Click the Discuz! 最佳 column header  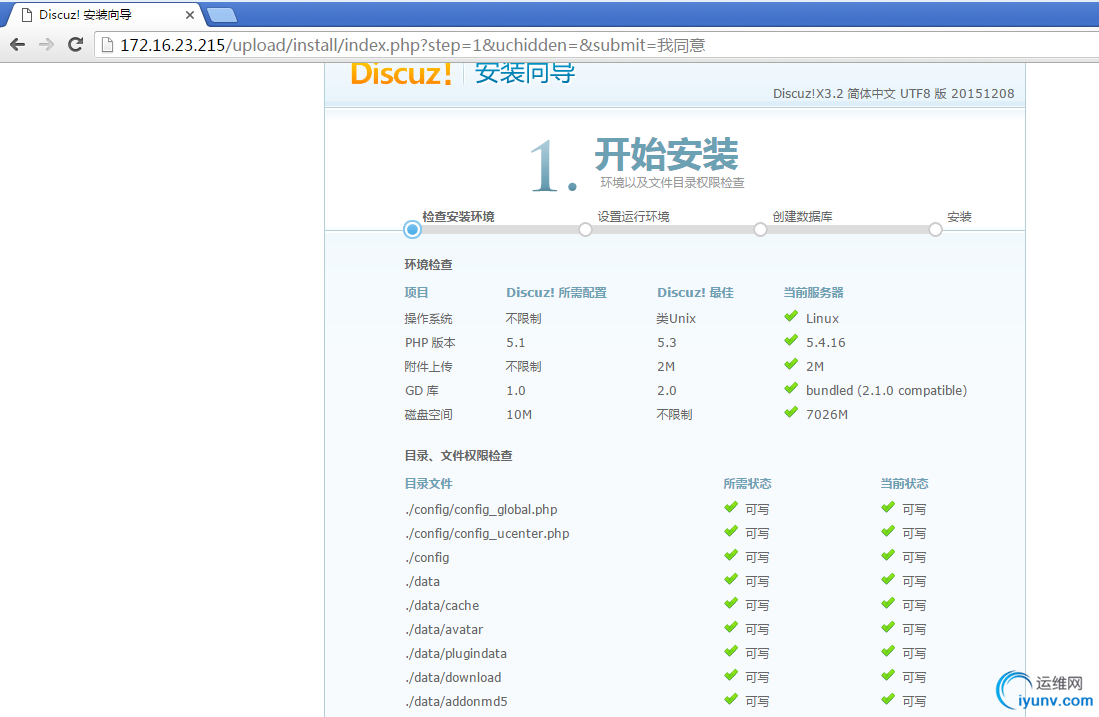(695, 292)
